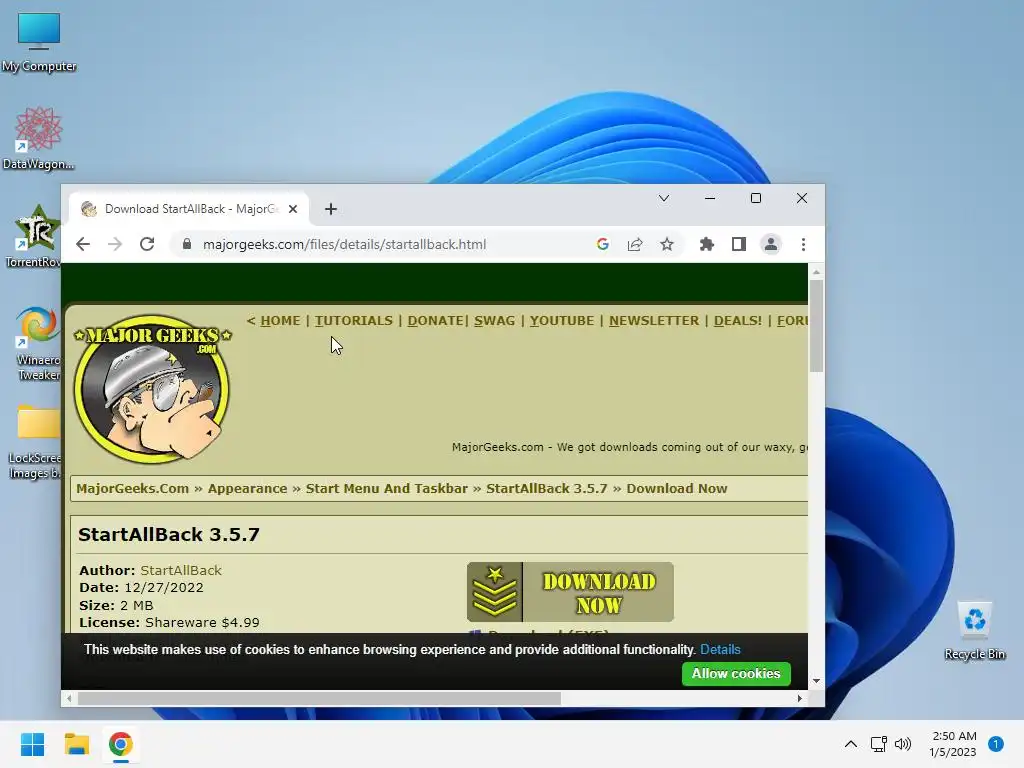Select the LockScreen Images folder icon
The height and width of the screenshot is (768, 1024).
35,442
